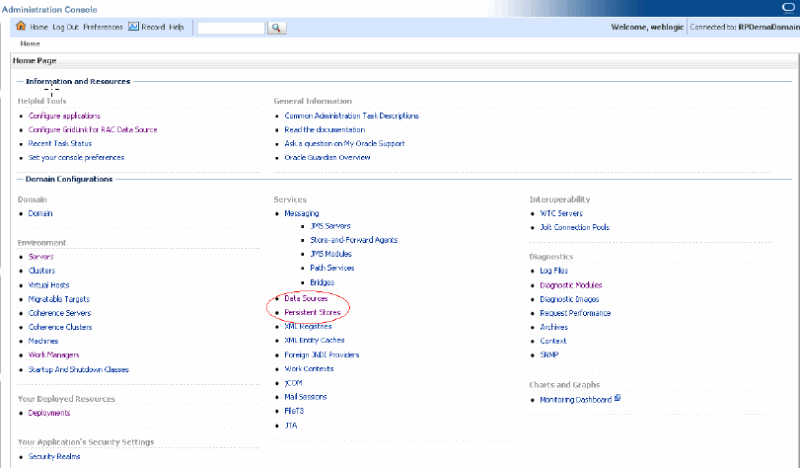Start Record from the toolbar
The width and height of the screenshot is (800, 470).
tap(153, 27)
